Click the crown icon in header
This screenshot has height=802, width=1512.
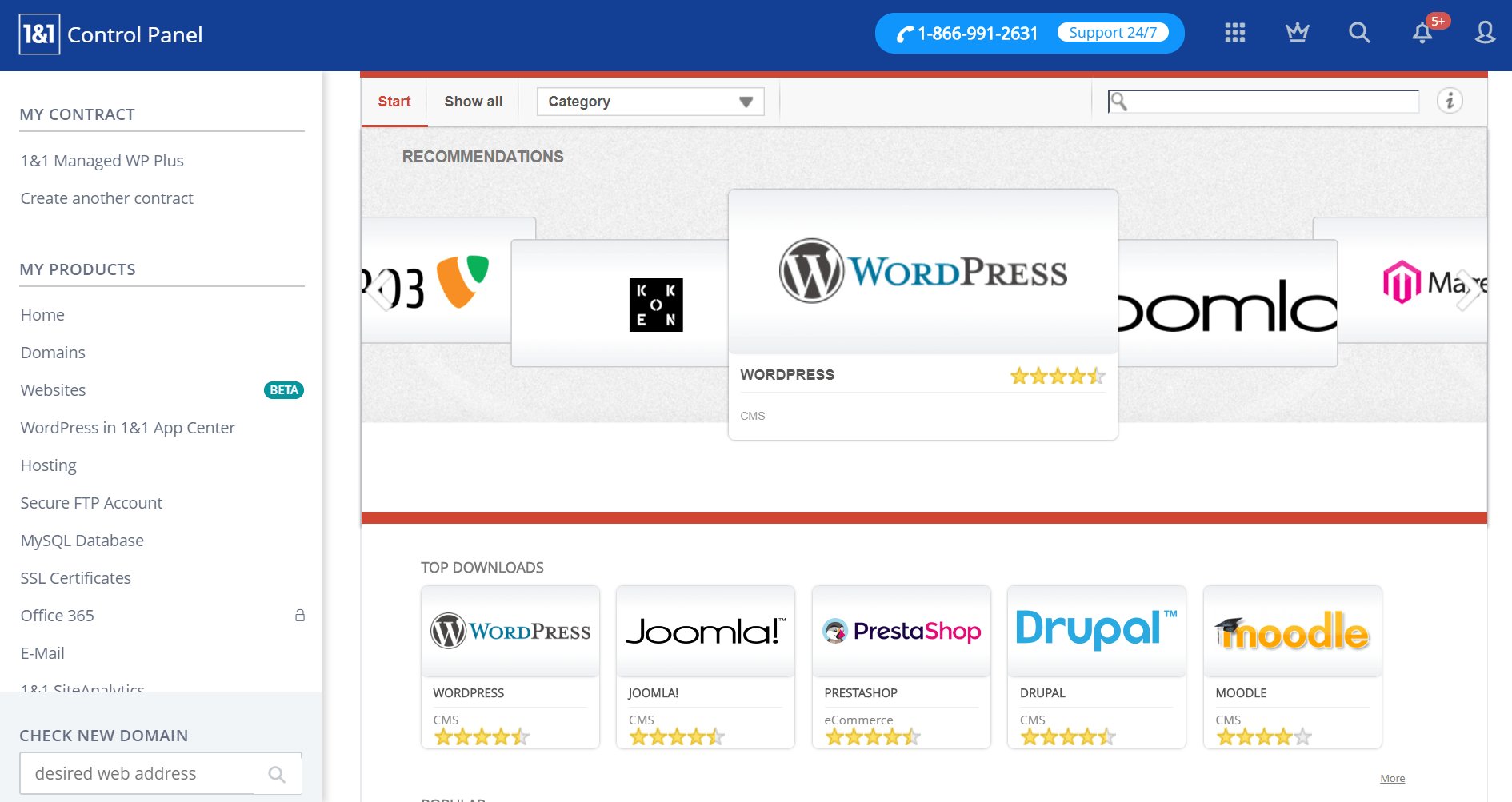point(1297,33)
